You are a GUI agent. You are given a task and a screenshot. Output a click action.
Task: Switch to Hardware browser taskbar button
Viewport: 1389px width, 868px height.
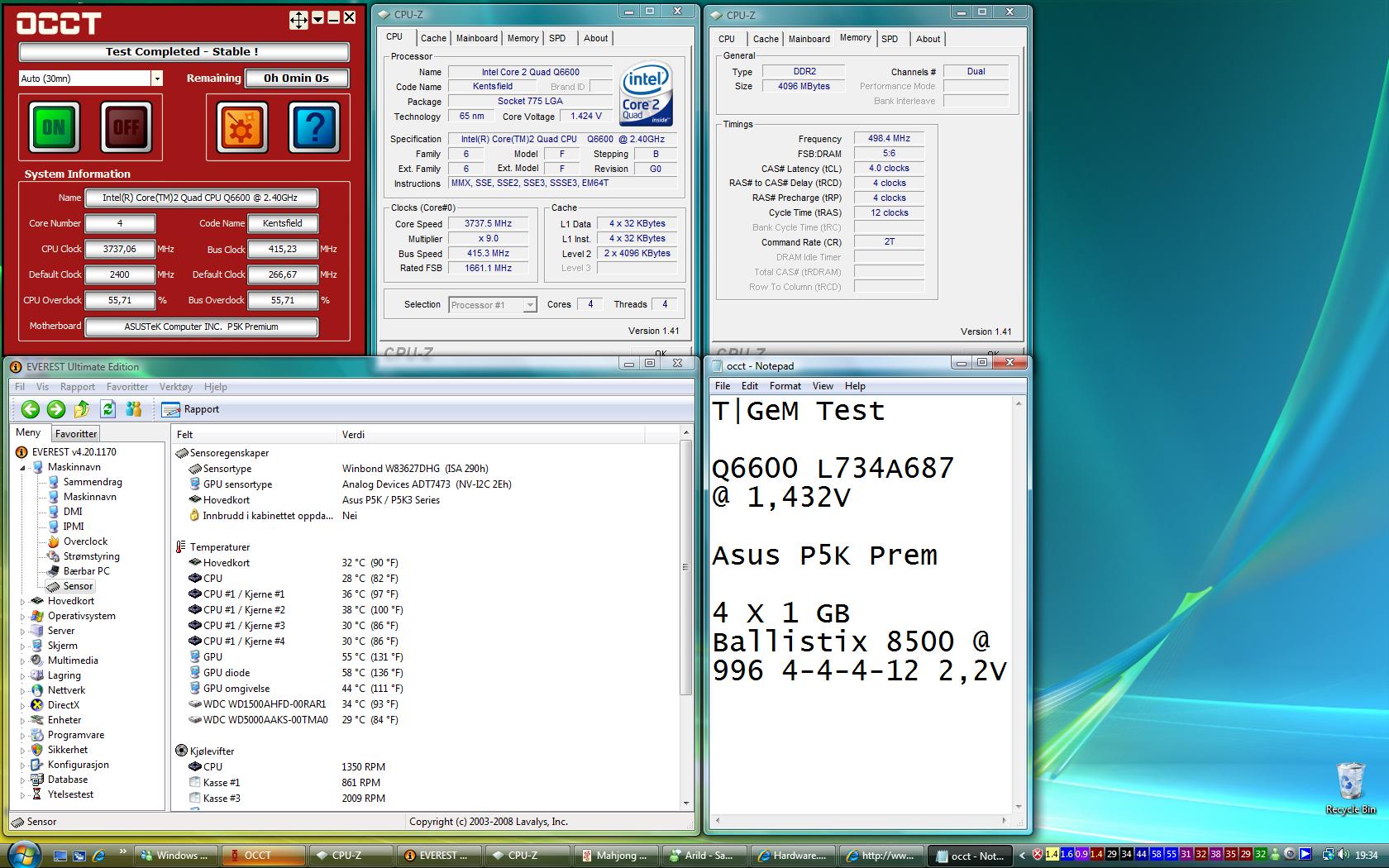coord(793,856)
